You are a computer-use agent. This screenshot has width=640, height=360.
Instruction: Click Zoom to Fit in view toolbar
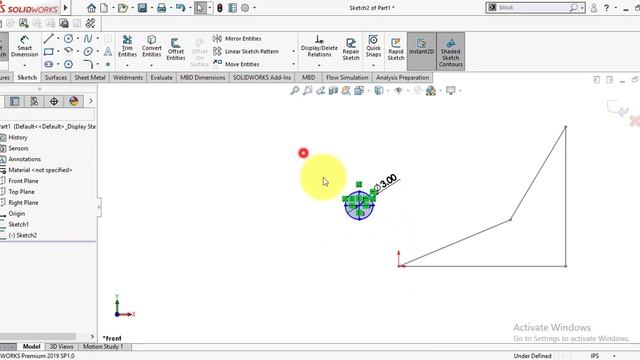point(295,91)
